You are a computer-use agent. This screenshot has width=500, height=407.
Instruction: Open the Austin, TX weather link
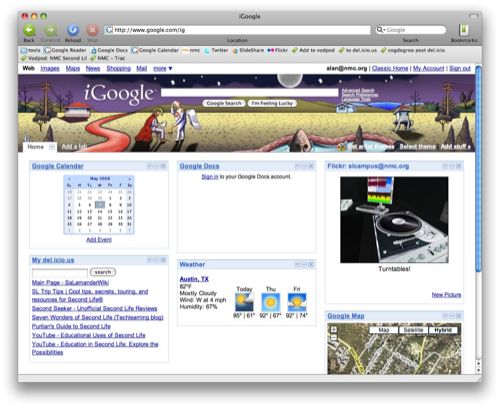pyautogui.click(x=194, y=279)
